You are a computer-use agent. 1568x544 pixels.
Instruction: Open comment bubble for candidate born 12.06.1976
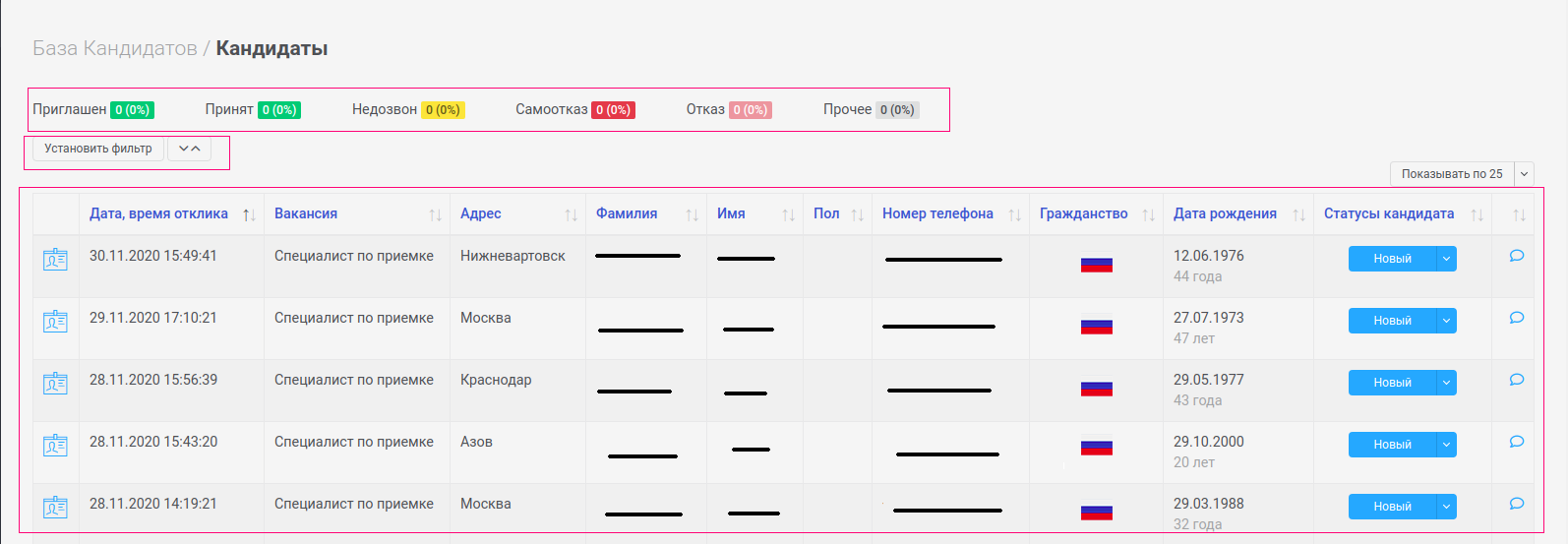(x=1516, y=256)
